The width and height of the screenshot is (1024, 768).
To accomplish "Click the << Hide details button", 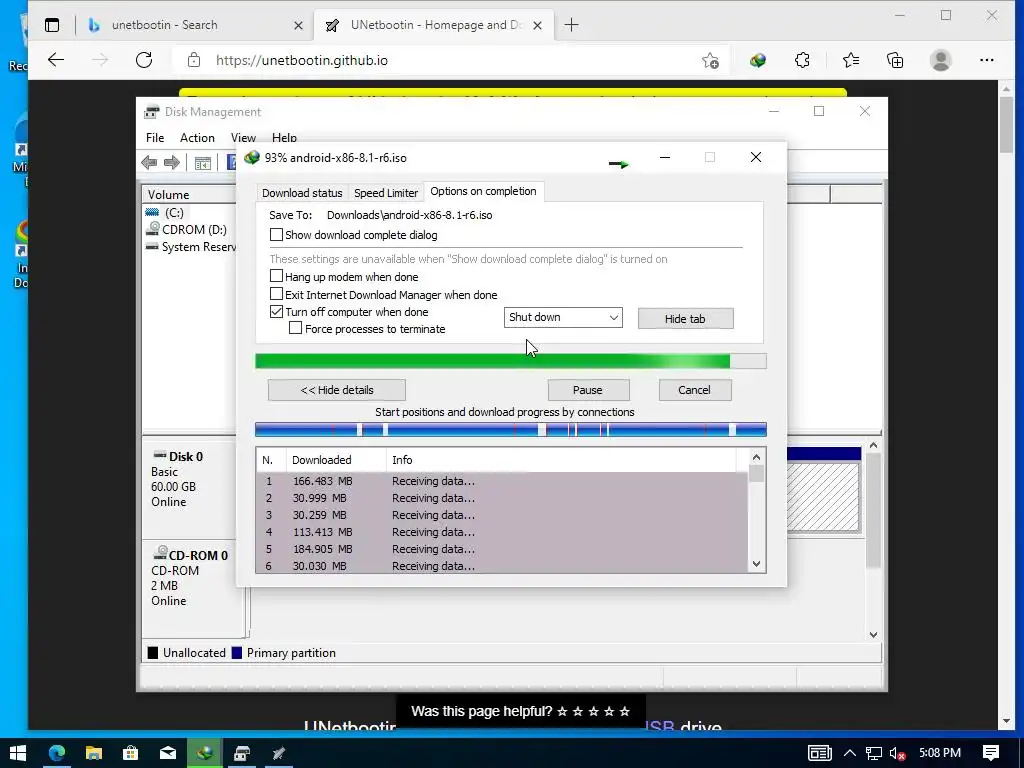I will [336, 390].
